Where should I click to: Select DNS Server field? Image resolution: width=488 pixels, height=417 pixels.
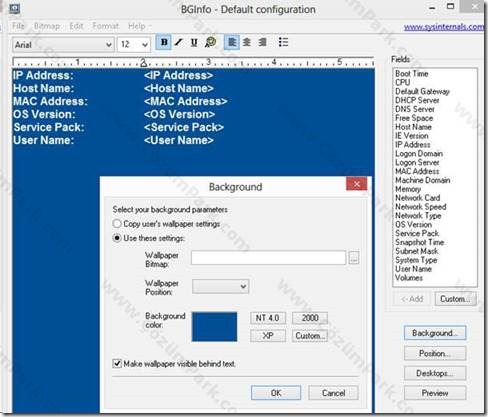415,109
